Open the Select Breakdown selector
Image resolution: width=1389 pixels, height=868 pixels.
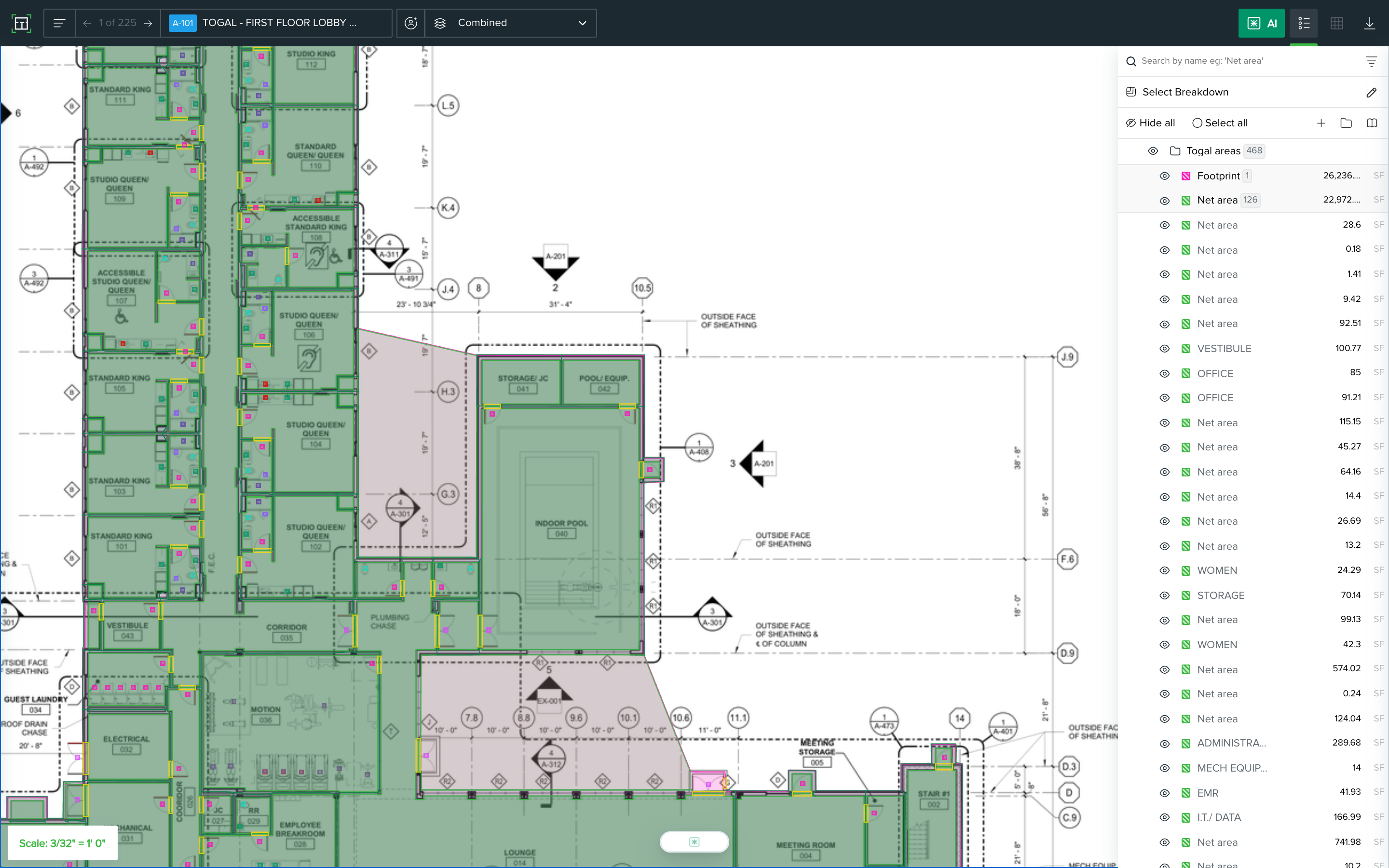(1253, 93)
